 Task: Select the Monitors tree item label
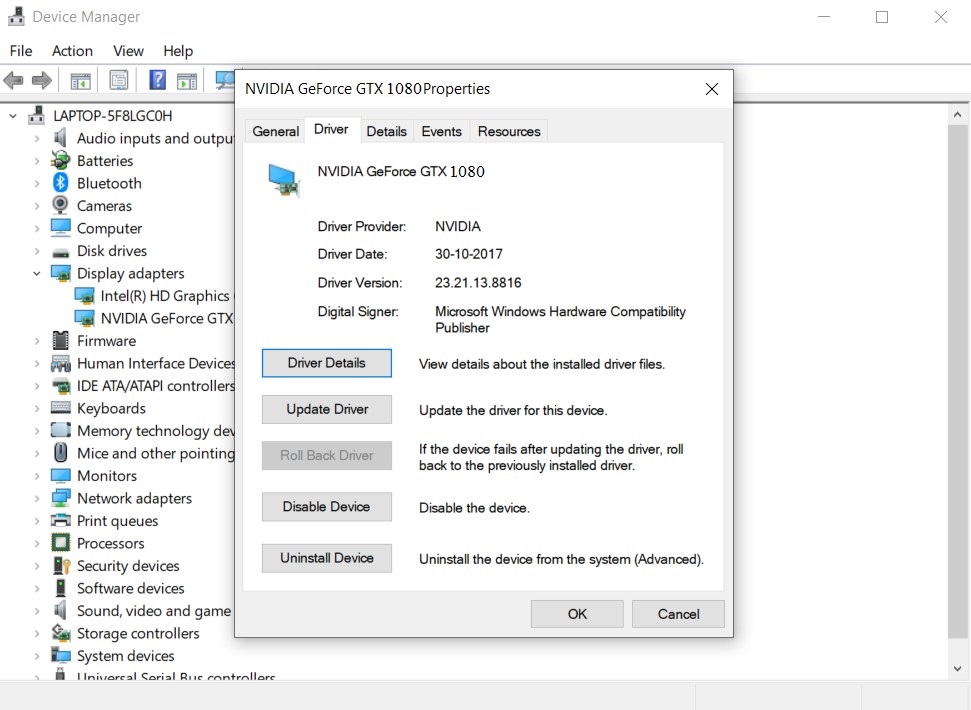click(x=107, y=475)
